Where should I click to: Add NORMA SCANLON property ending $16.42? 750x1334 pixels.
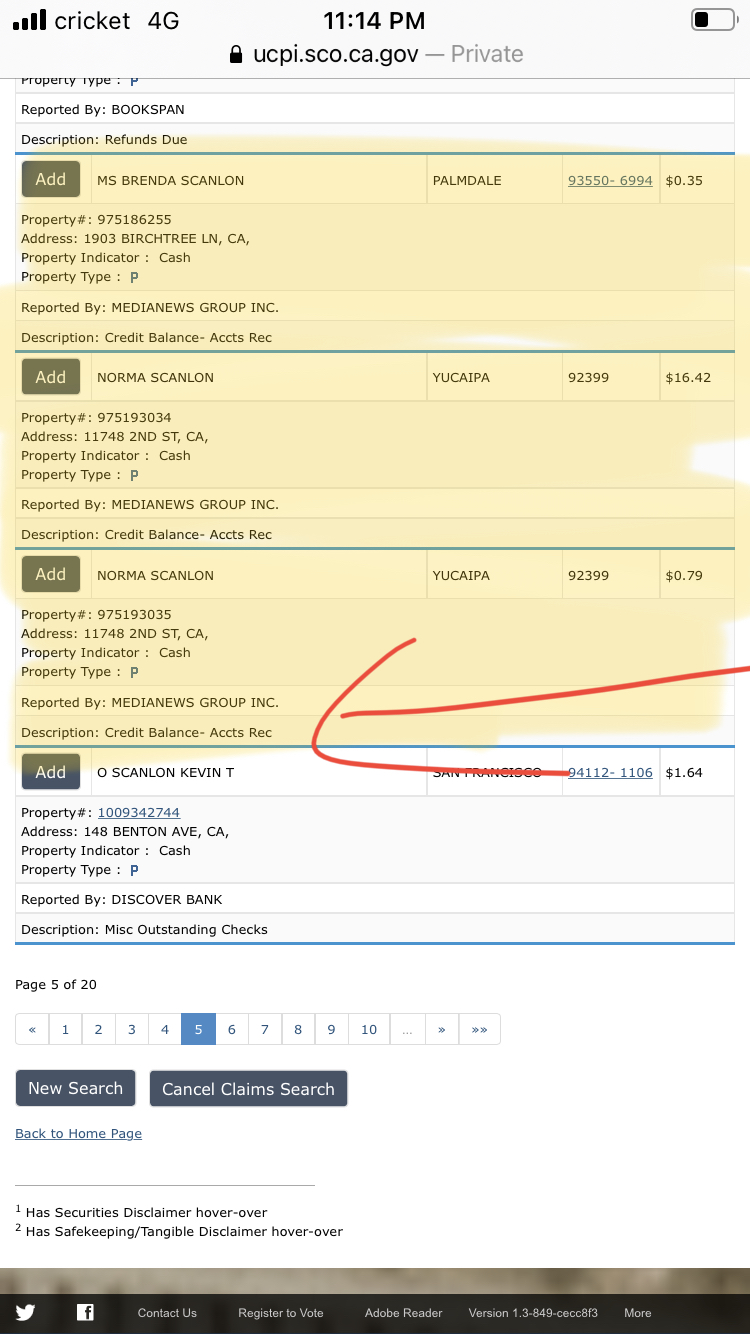[51, 377]
